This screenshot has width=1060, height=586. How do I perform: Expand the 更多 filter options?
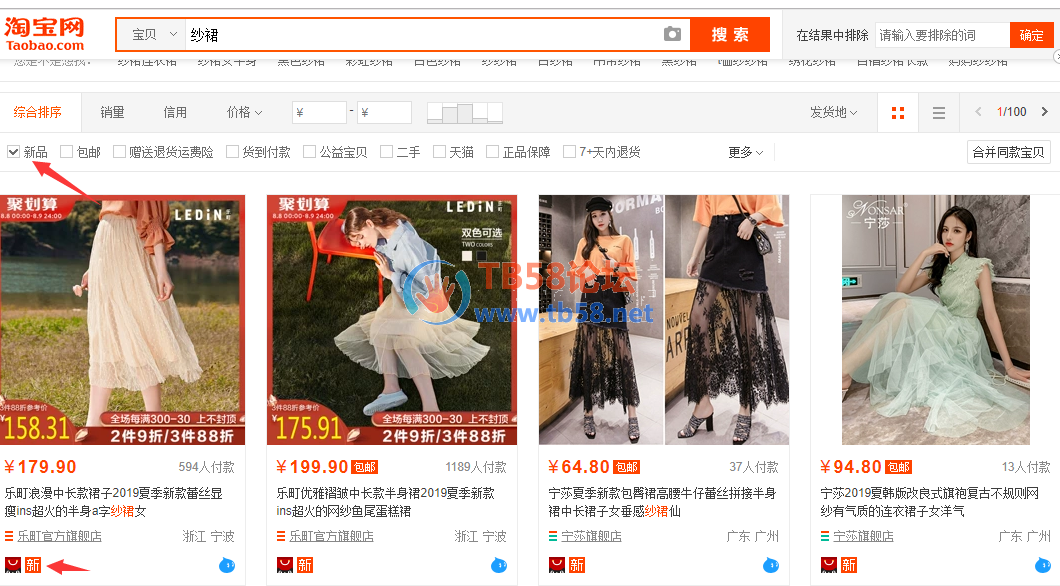pyautogui.click(x=745, y=152)
